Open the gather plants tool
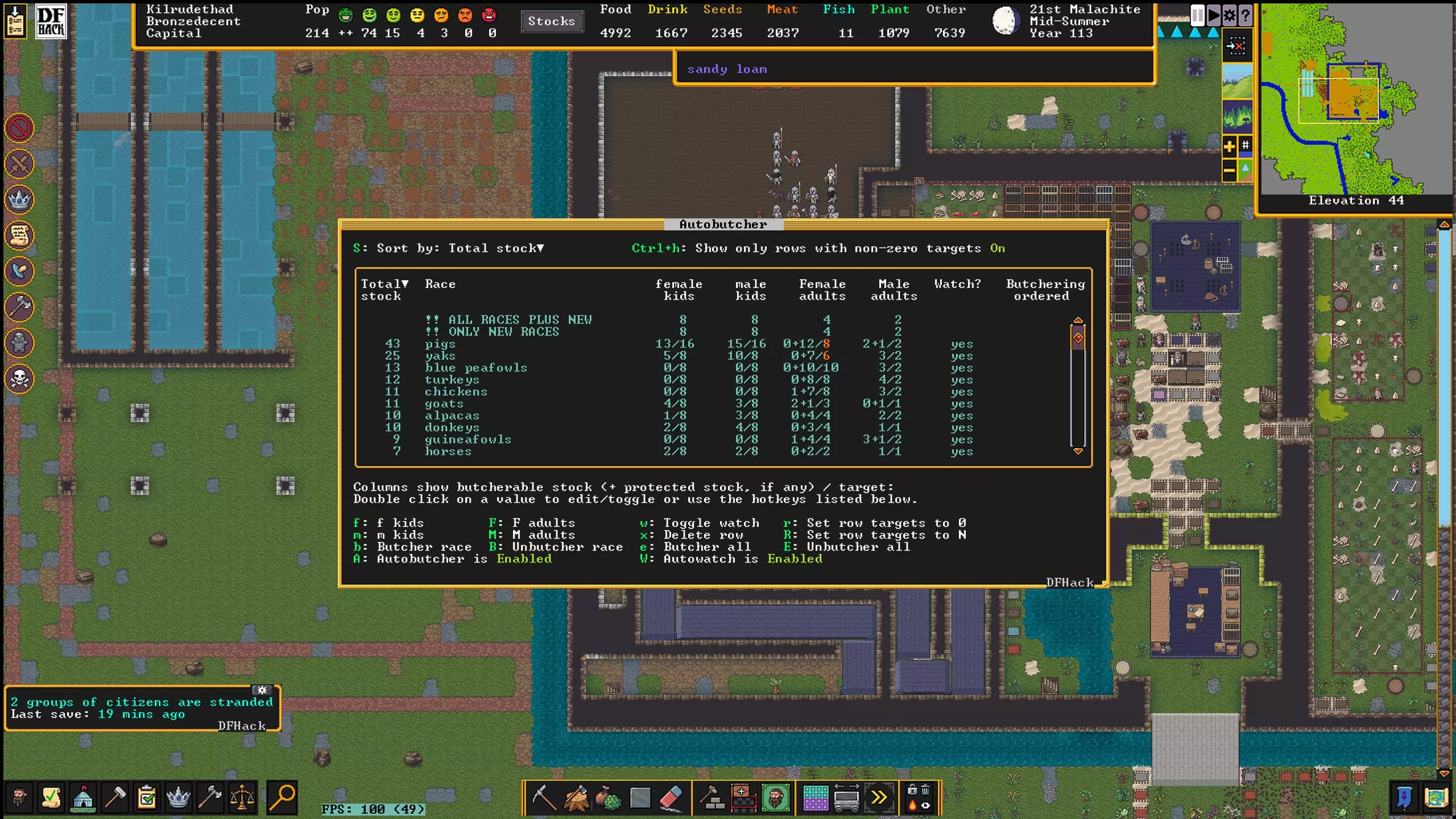This screenshot has height=819, width=1456. tap(608, 797)
